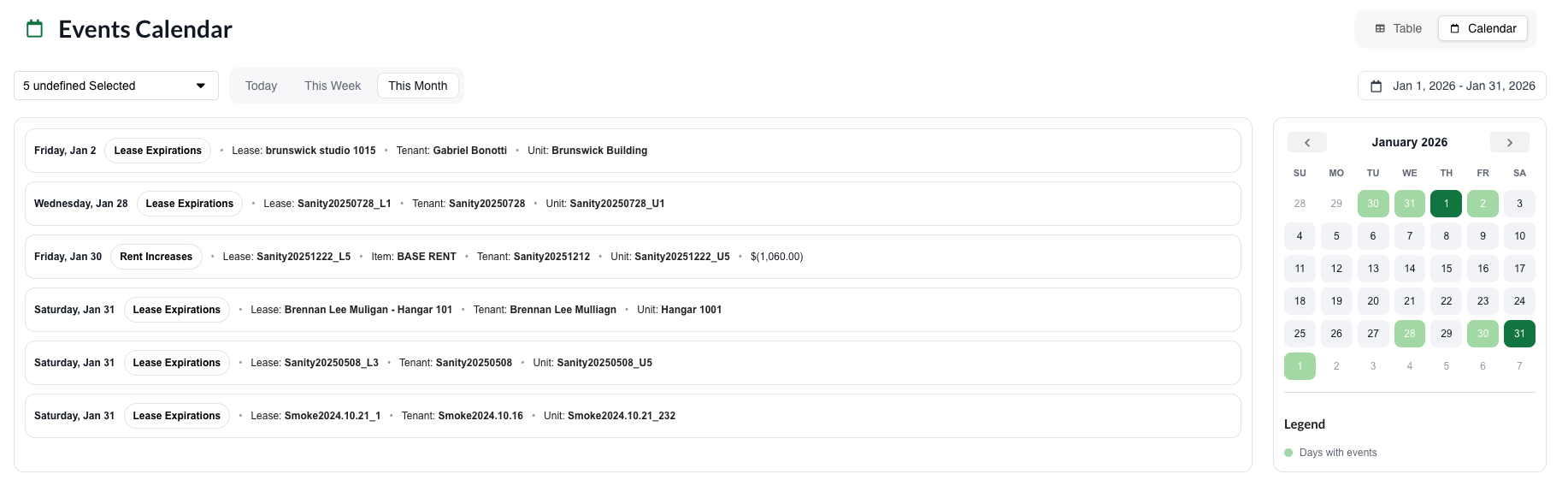Click Lease Expirations tag on Smoke2024.10.21_1 row
This screenshot has width=1568, height=492.
pos(177,416)
